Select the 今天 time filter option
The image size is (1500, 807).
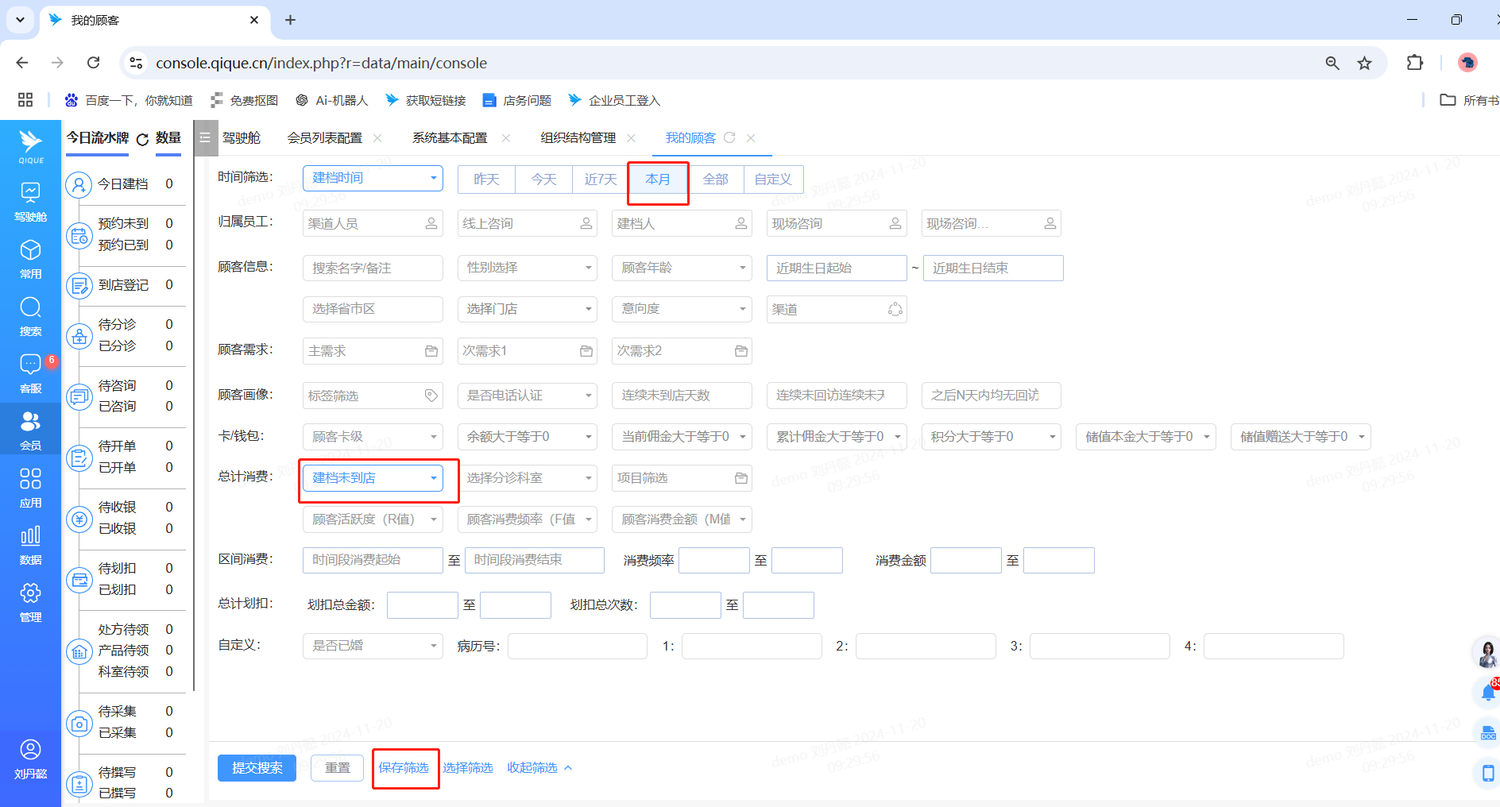pyautogui.click(x=543, y=179)
